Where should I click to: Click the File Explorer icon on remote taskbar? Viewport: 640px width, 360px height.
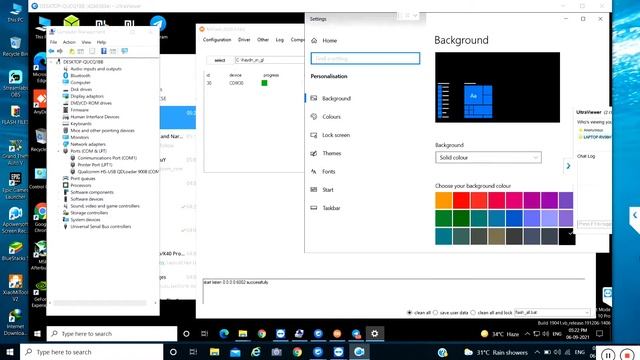click(243, 333)
